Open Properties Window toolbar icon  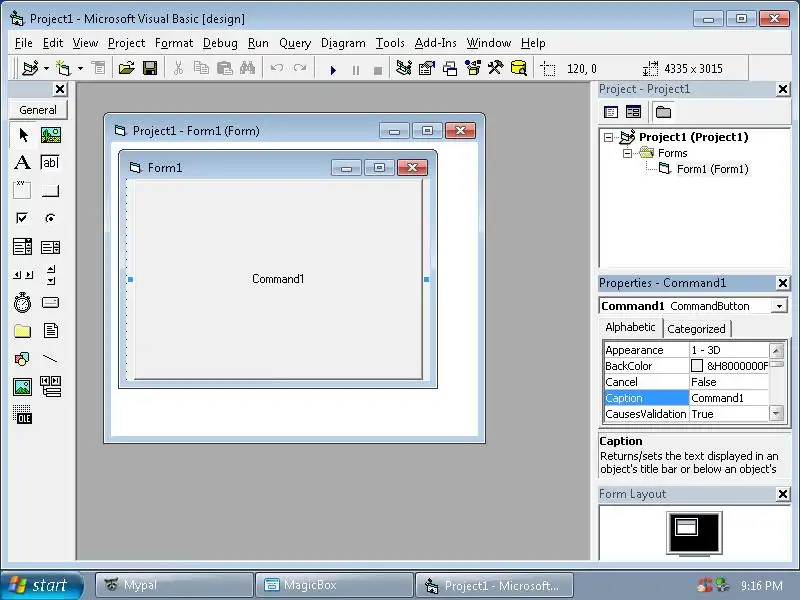coord(427,68)
